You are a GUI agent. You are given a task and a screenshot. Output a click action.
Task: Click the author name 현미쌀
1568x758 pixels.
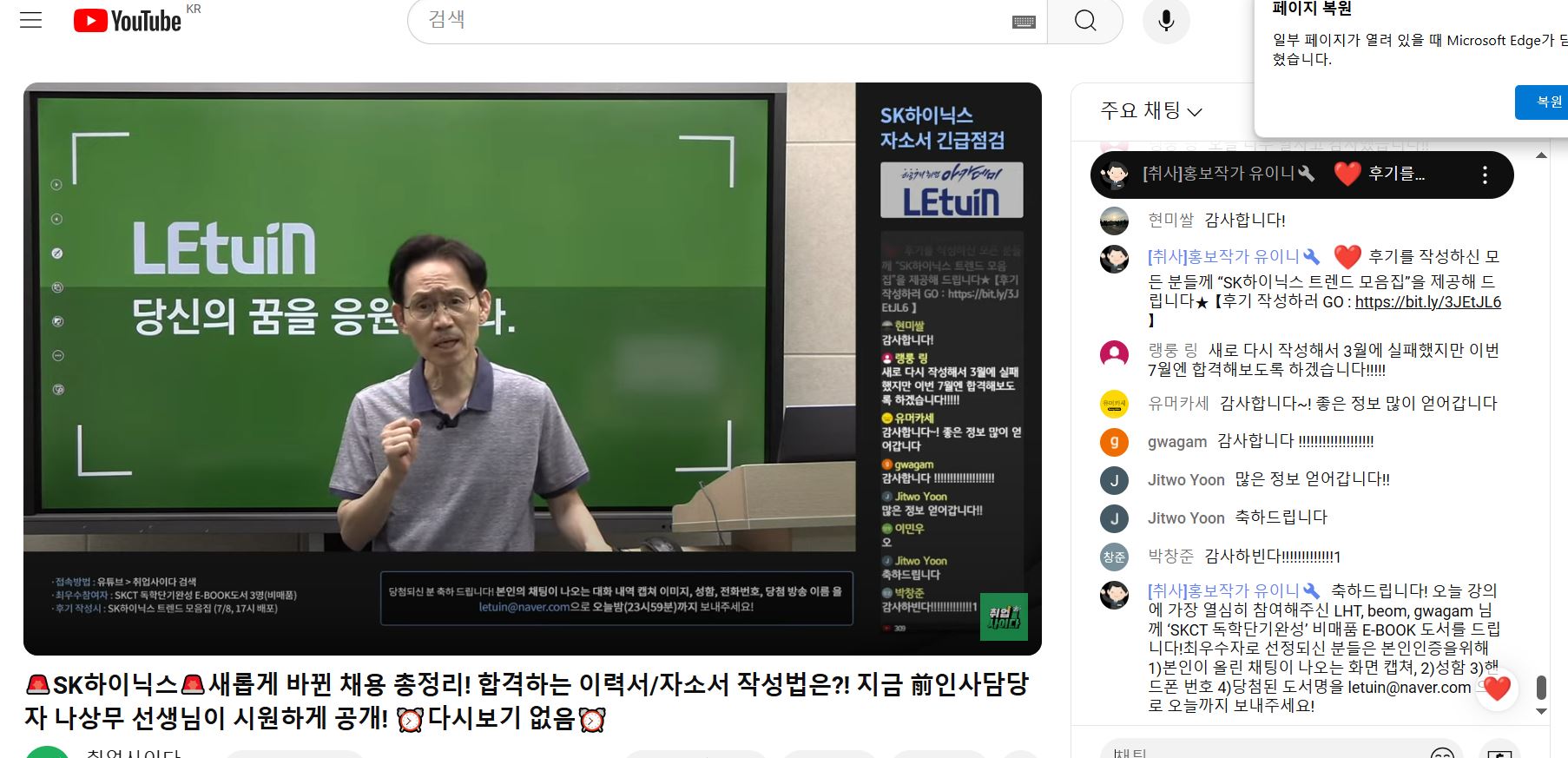[1170, 221]
